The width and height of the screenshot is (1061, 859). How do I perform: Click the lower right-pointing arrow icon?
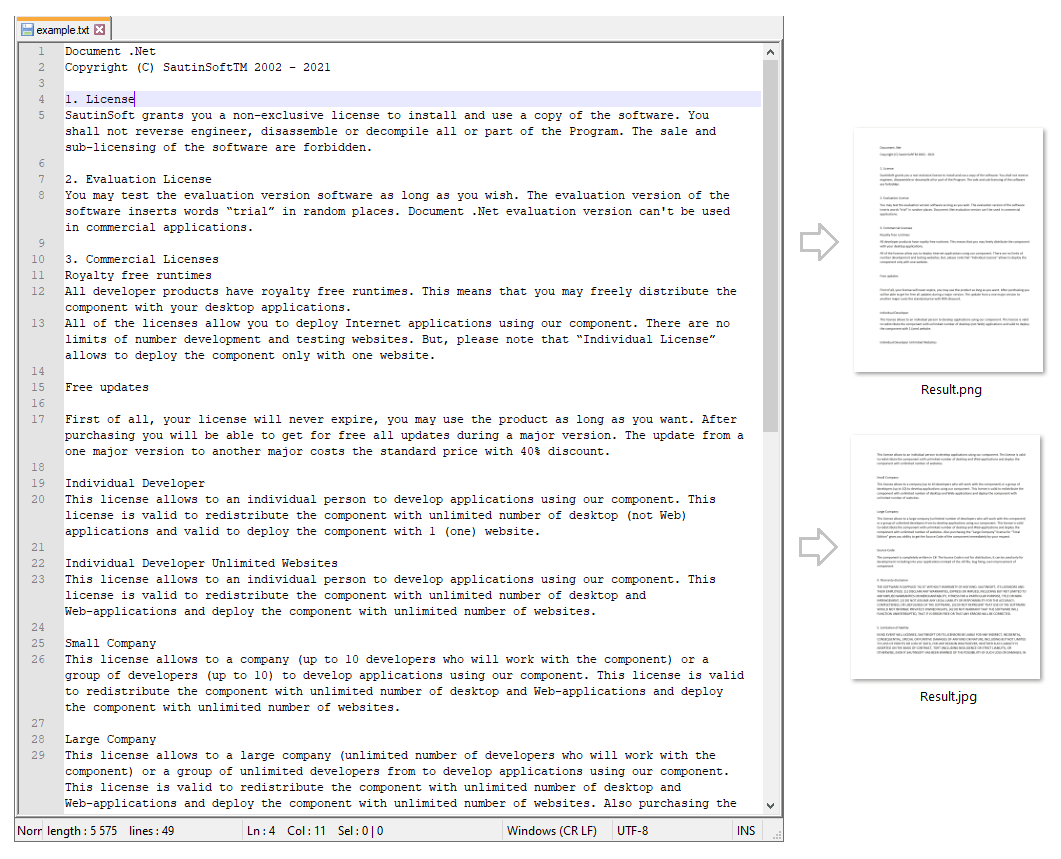(x=818, y=546)
